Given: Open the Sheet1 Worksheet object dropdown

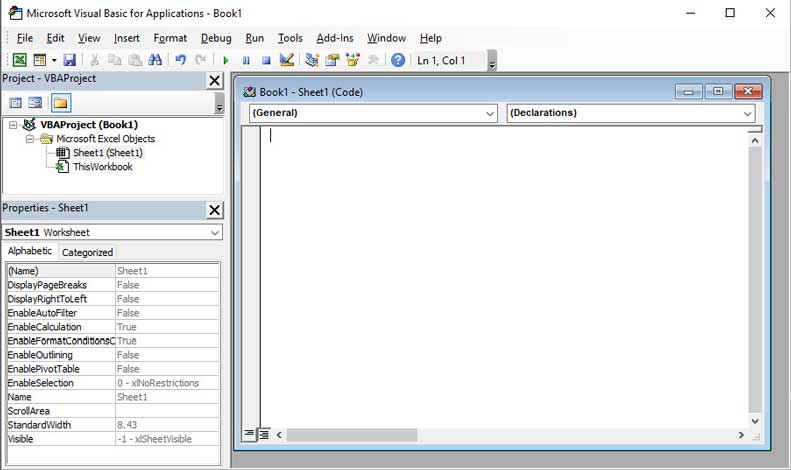Looking at the screenshot, I should (214, 232).
